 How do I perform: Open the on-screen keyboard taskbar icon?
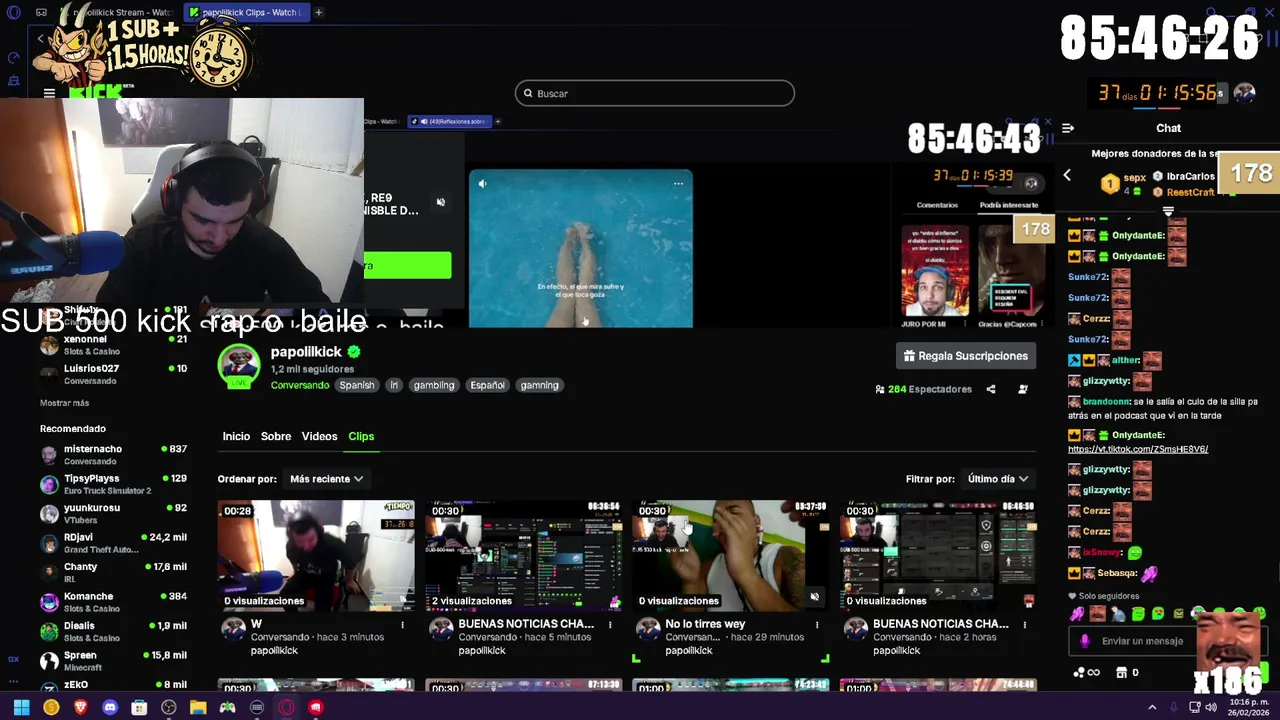[257, 707]
